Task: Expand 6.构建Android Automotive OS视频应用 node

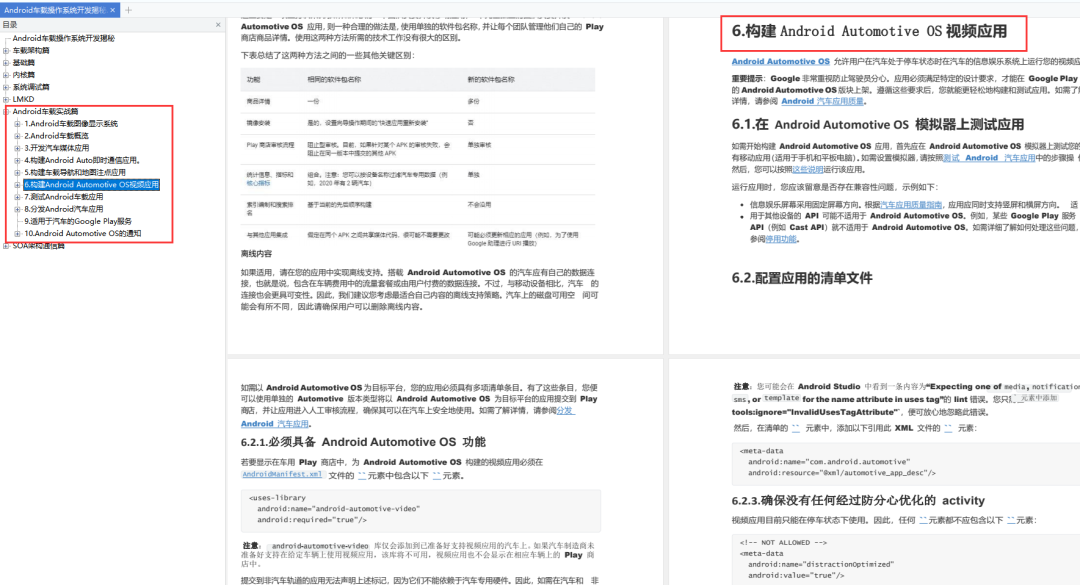Action: (17, 185)
